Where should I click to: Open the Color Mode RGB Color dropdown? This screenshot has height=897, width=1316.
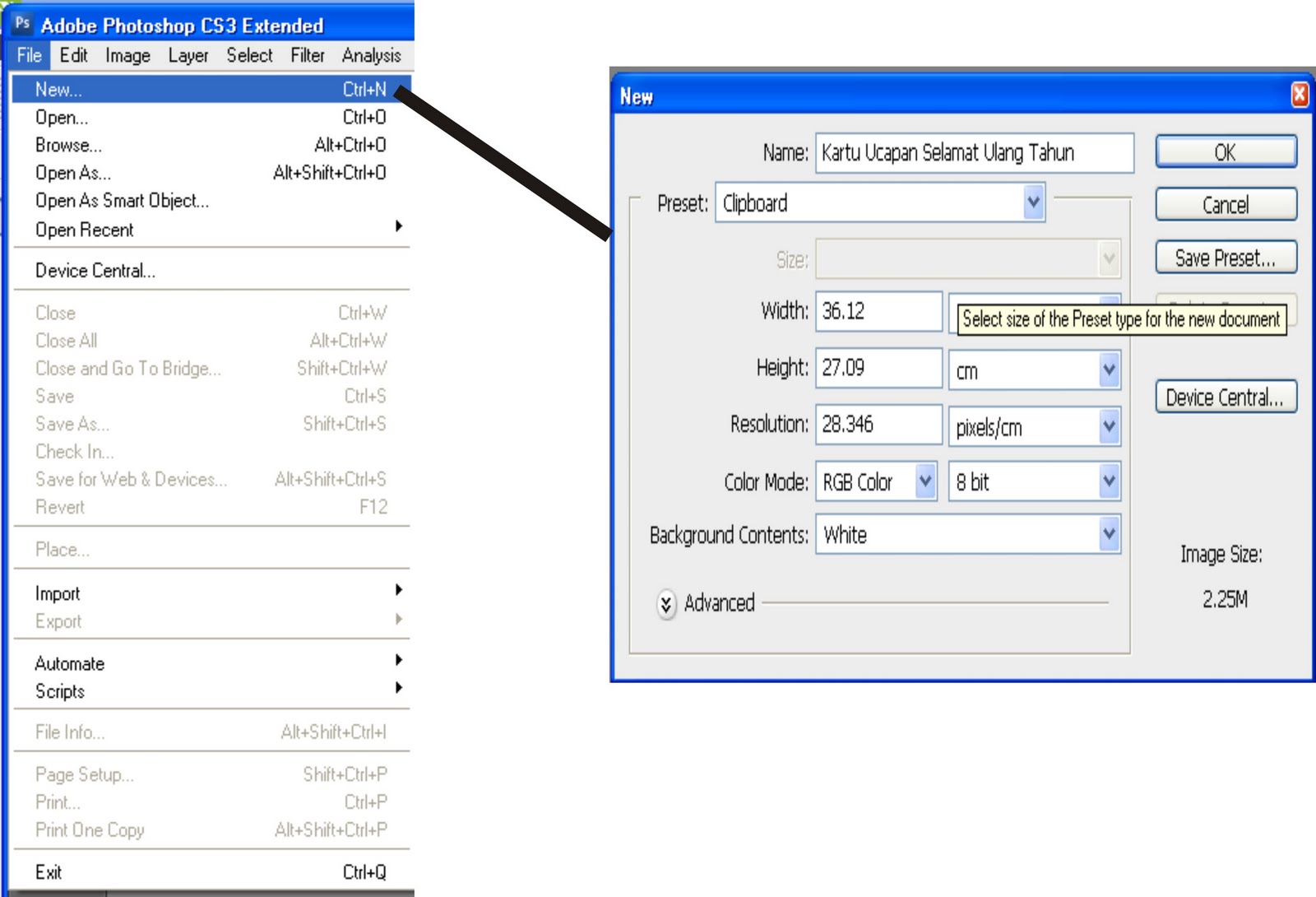point(876,481)
